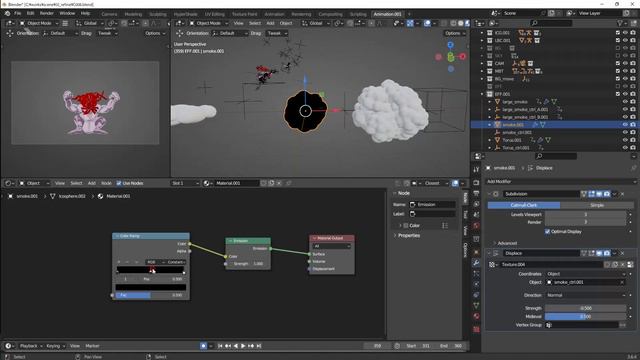Open the Window menu
This screenshot has height=360, width=640.
click(67, 13)
